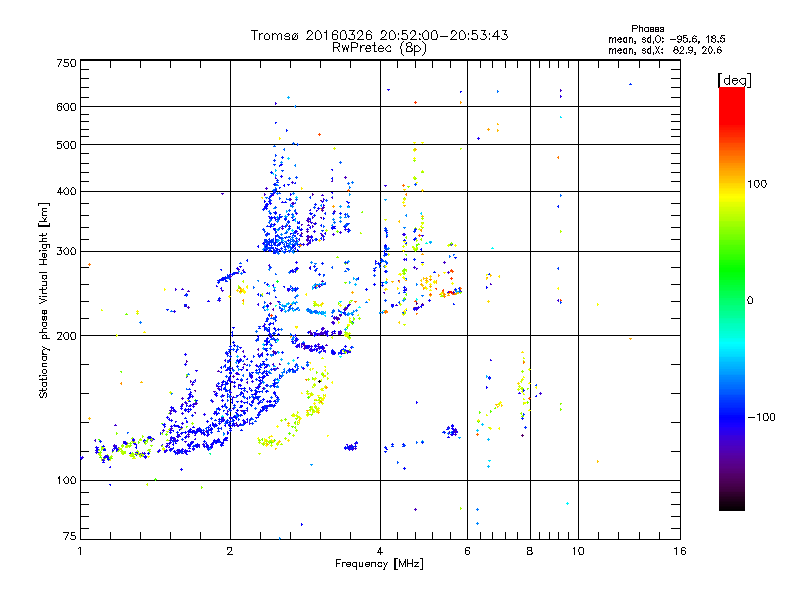Click the "RwPretec (8p)" subtitle
The width and height of the screenshot is (800, 600).
point(379,48)
